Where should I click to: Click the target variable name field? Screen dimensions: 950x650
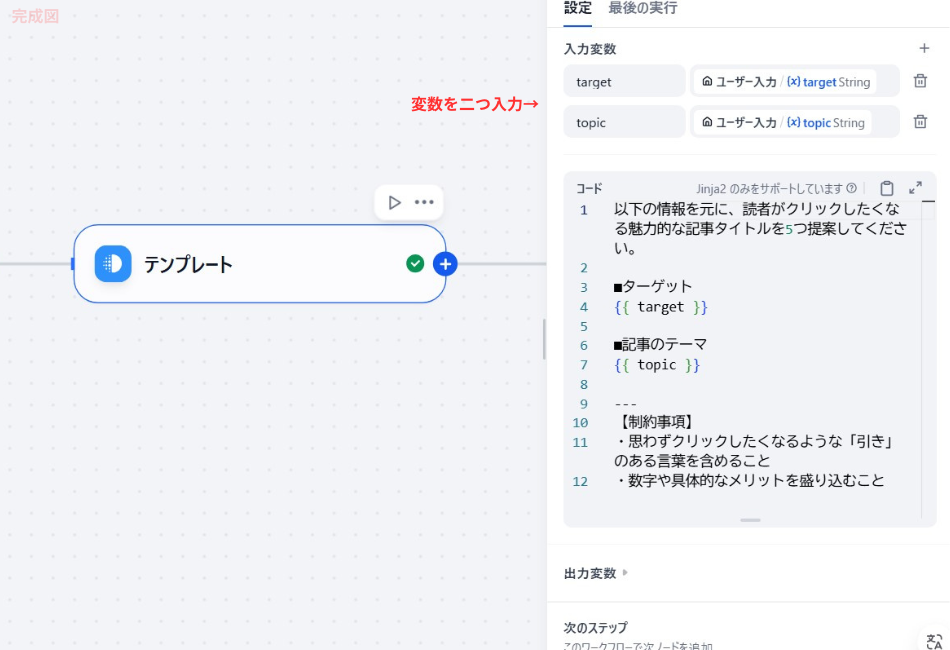pyautogui.click(x=624, y=81)
